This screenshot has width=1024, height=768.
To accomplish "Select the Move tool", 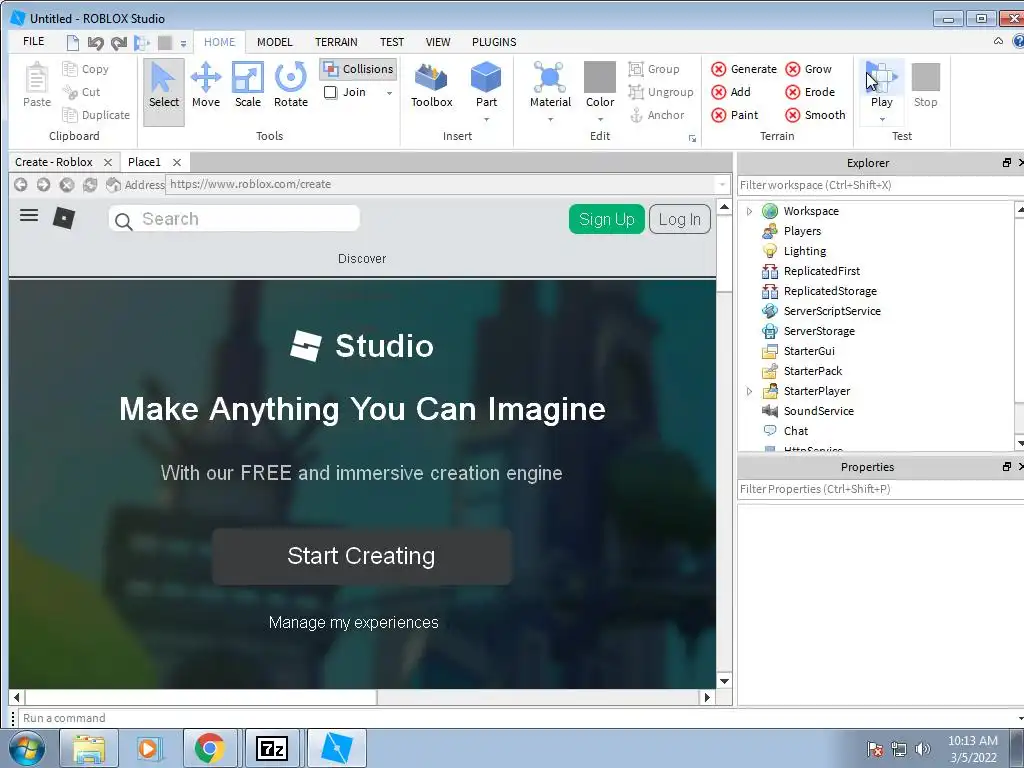I will 206,85.
